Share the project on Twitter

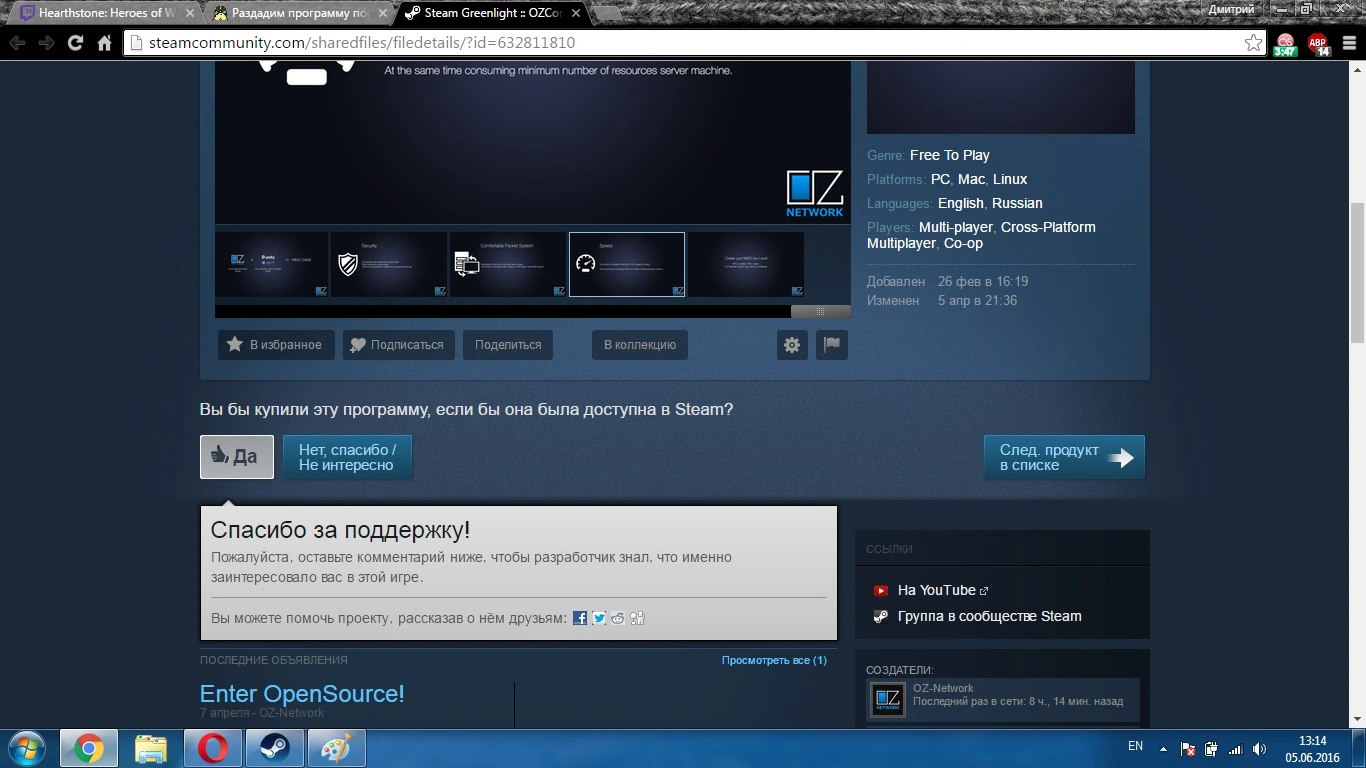[x=599, y=618]
